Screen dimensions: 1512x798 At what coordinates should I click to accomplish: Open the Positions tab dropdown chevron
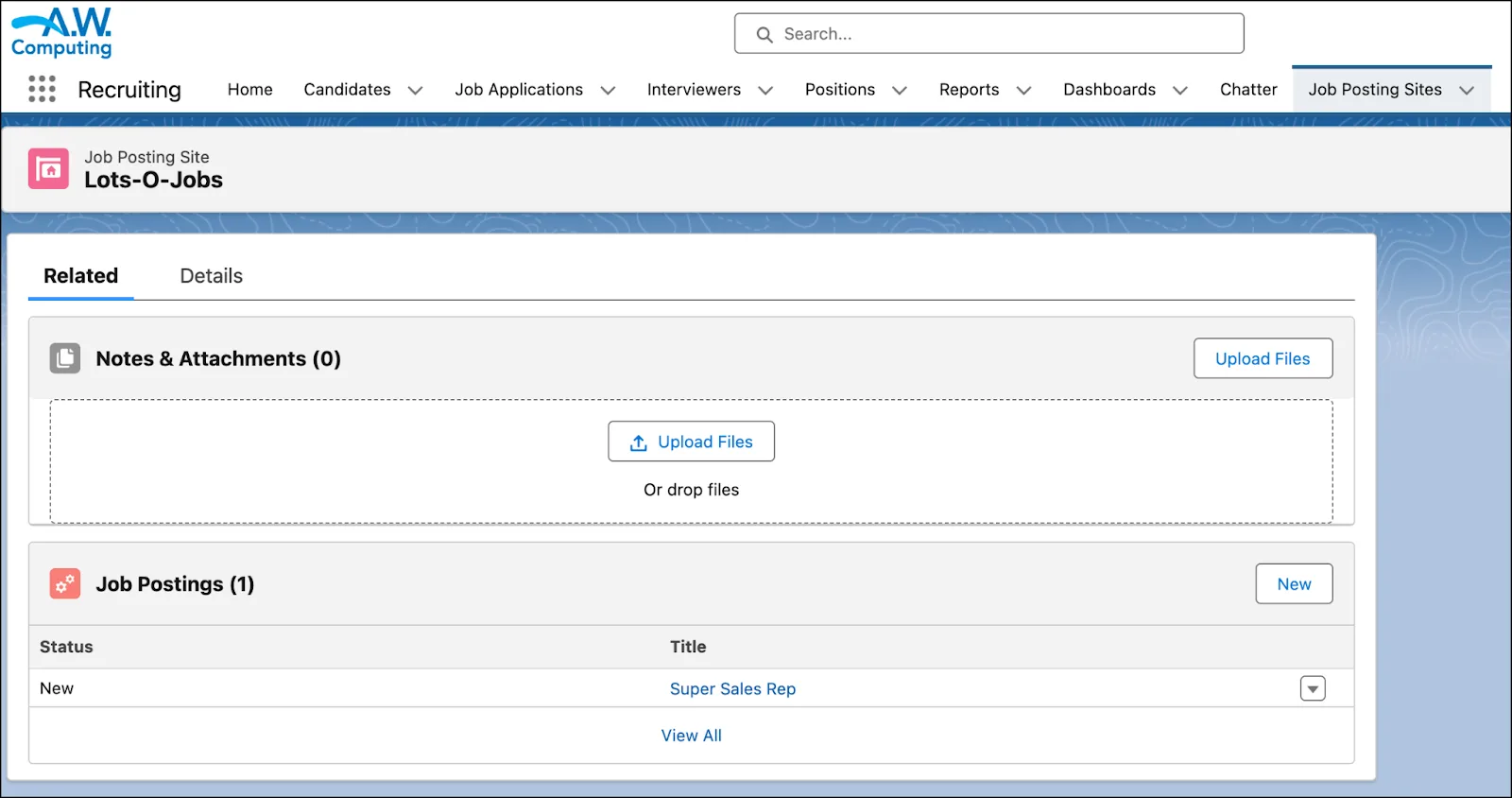(x=900, y=90)
